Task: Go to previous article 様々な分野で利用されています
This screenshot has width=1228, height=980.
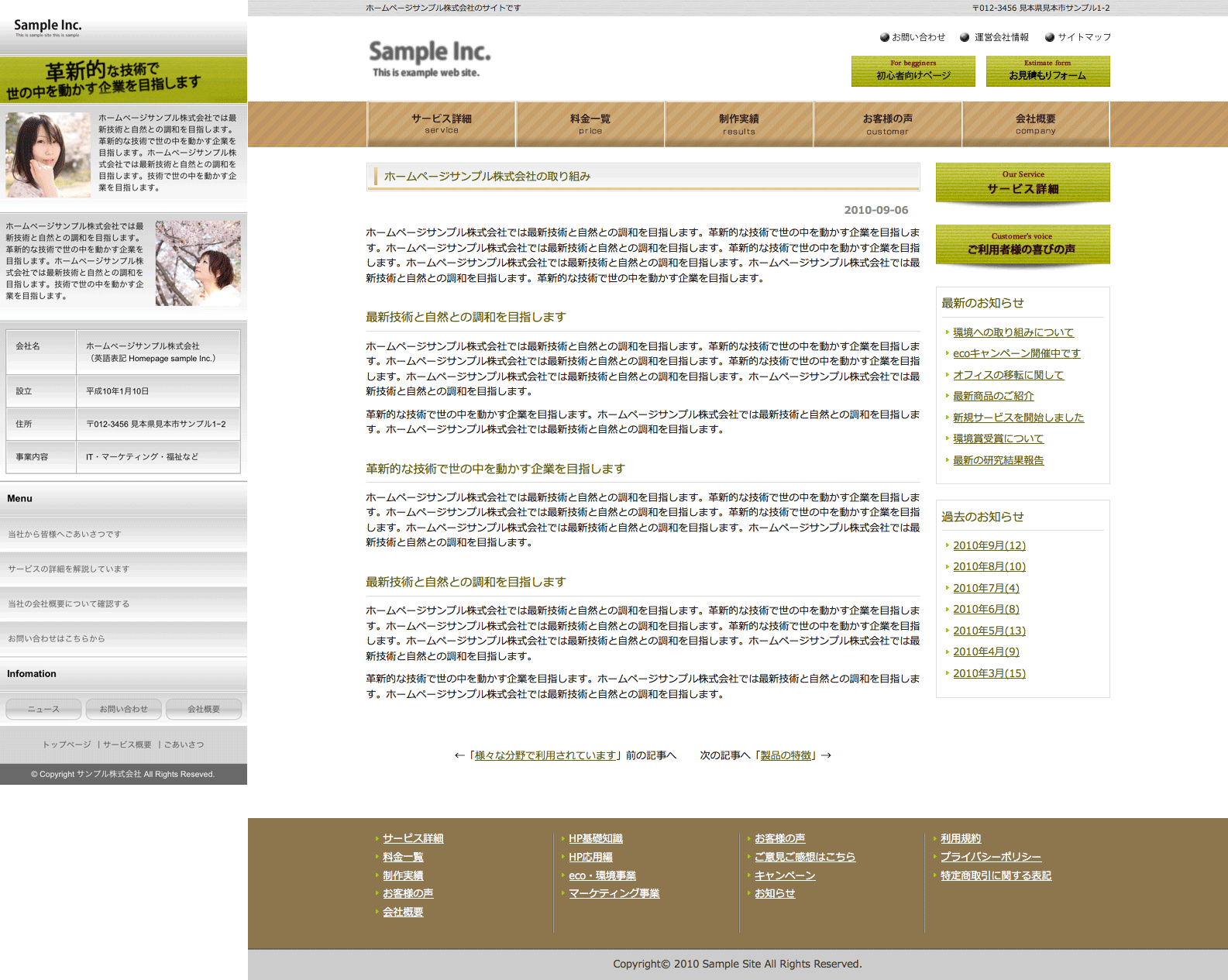Action: 545,755
